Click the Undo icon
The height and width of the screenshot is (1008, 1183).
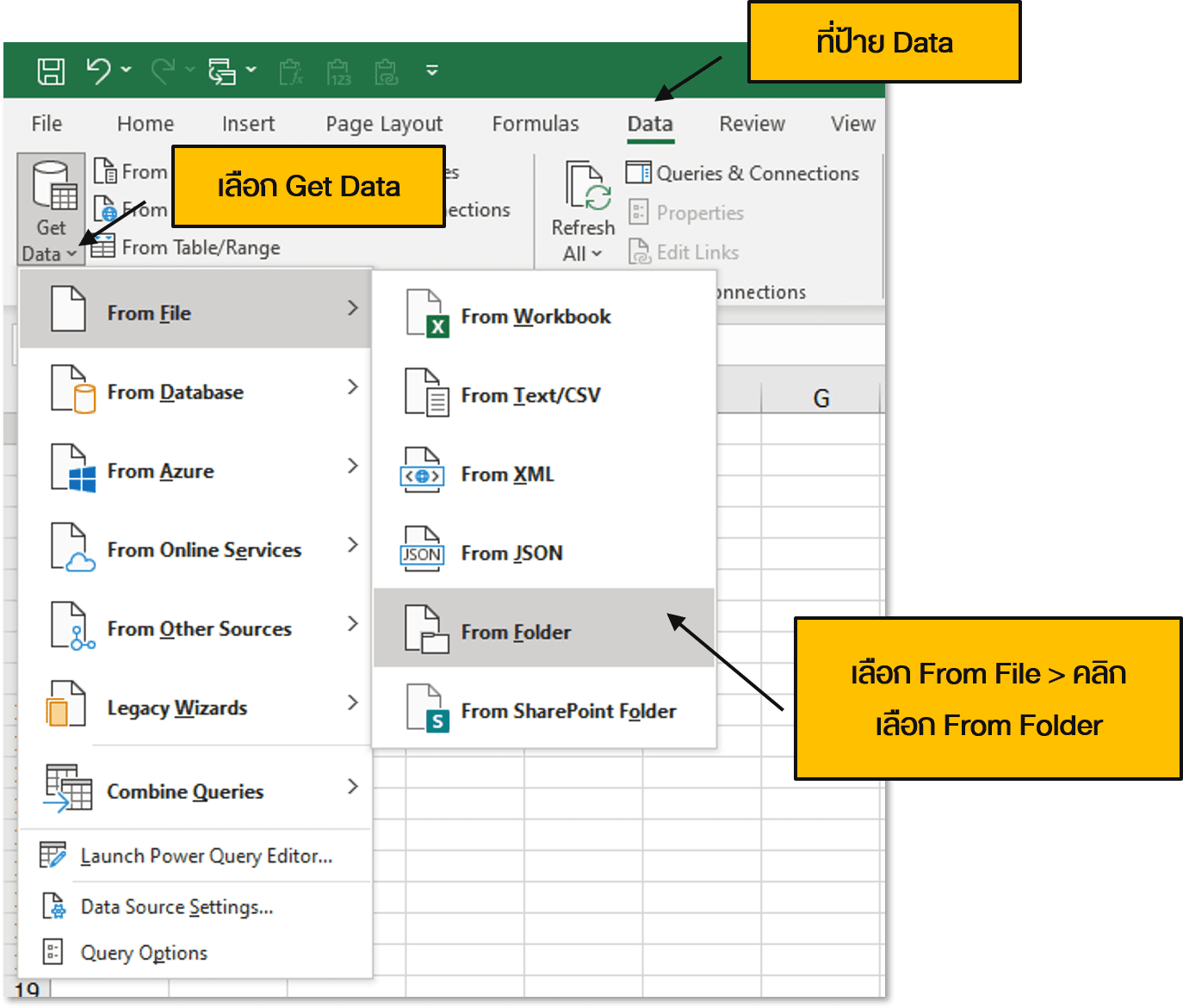click(x=99, y=71)
